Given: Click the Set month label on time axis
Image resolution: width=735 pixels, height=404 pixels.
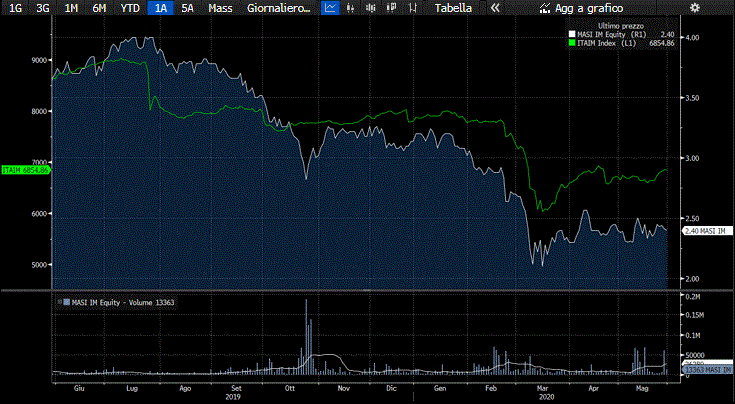Looking at the screenshot, I should click(237, 389).
